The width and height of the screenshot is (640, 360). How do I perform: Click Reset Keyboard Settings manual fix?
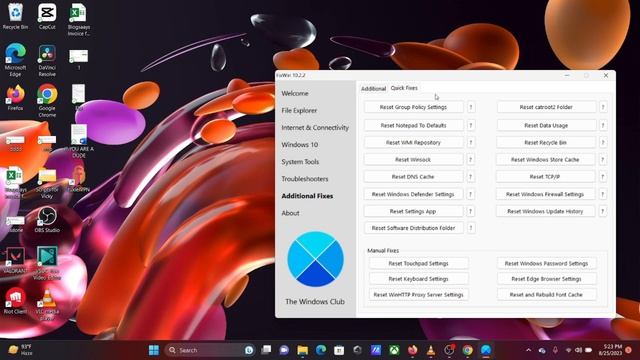[419, 279]
